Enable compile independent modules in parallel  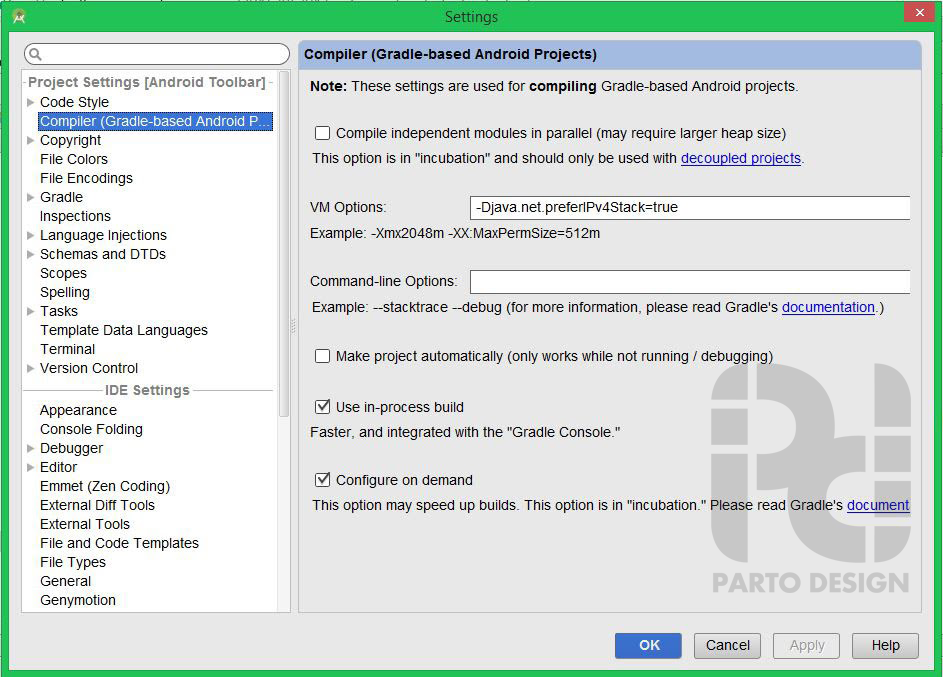pos(322,133)
